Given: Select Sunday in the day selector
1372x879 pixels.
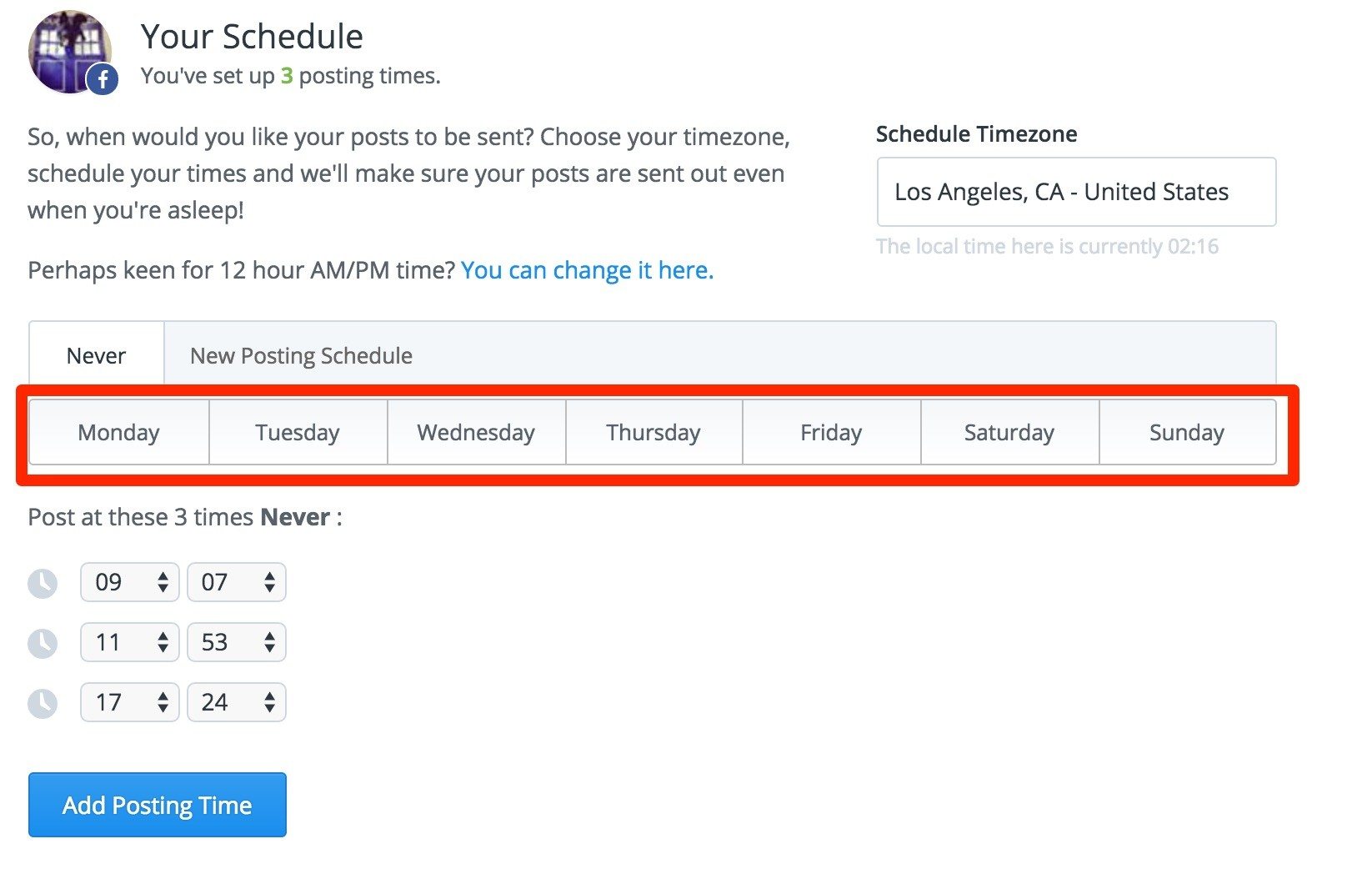Looking at the screenshot, I should click(x=1187, y=432).
